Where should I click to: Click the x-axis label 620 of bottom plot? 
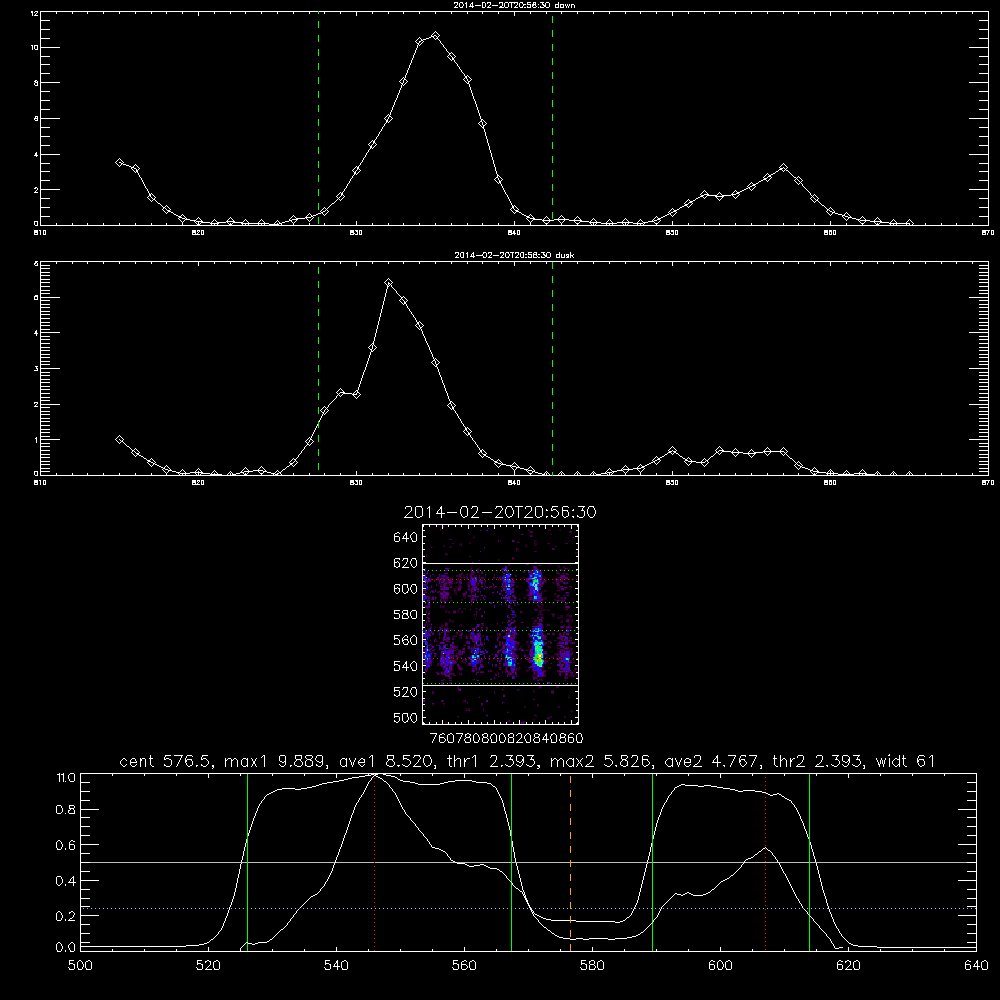(x=848, y=966)
